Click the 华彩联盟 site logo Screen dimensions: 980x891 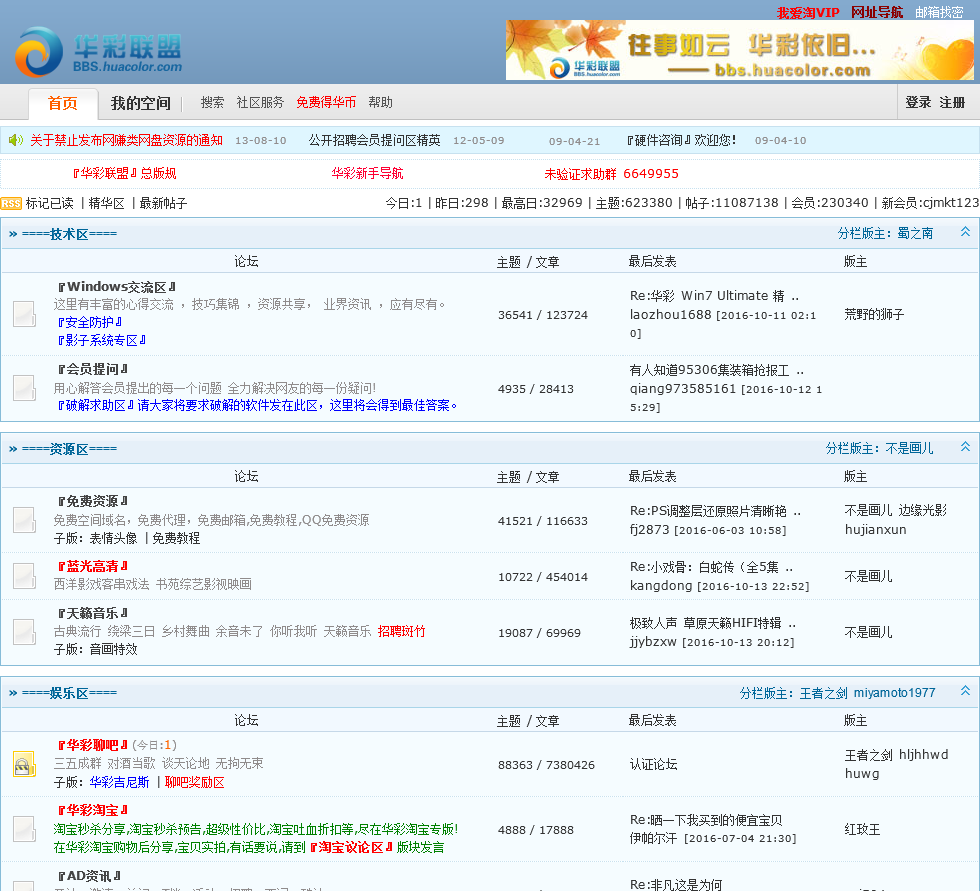[98, 51]
